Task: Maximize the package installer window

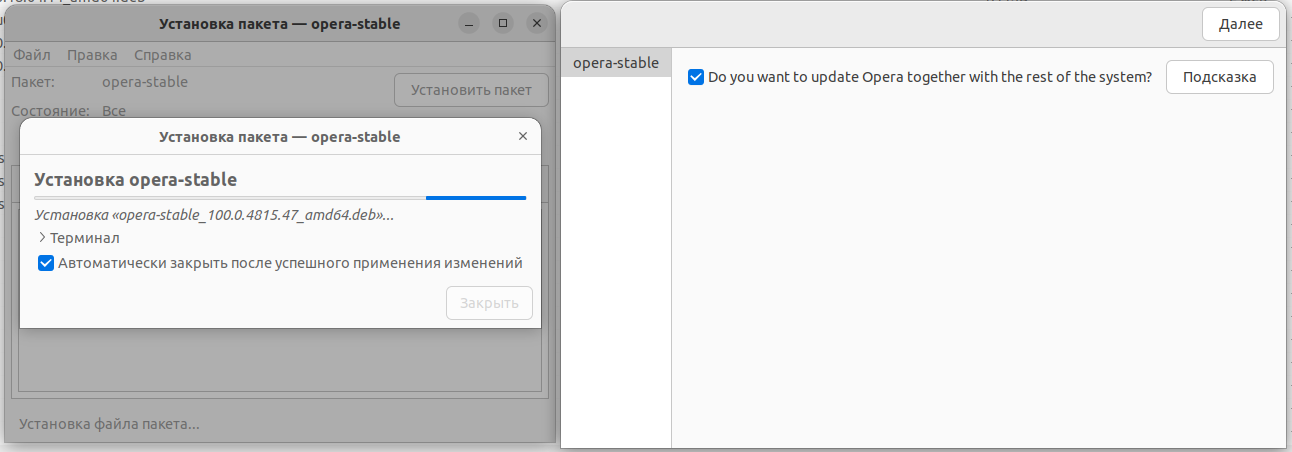Action: pyautogui.click(x=503, y=23)
